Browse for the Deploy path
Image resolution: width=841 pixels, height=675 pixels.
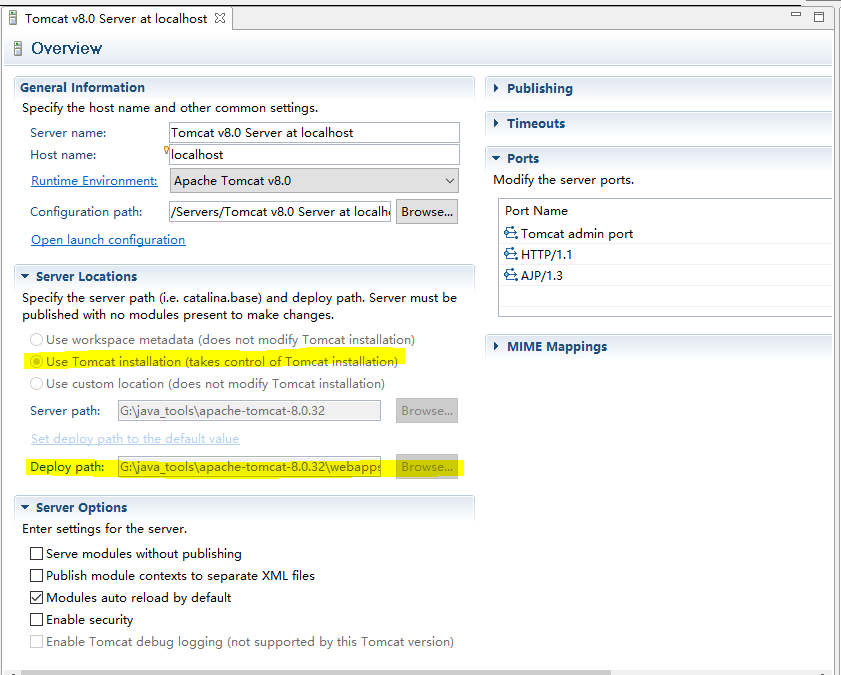tap(427, 467)
